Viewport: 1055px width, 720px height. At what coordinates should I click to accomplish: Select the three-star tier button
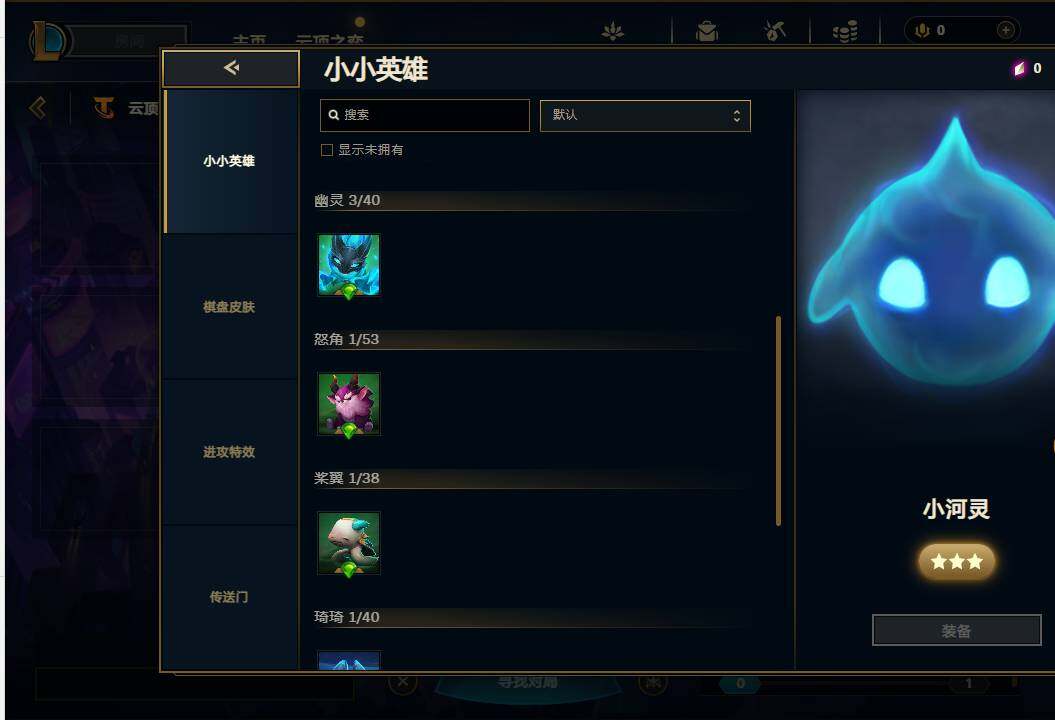point(956,561)
